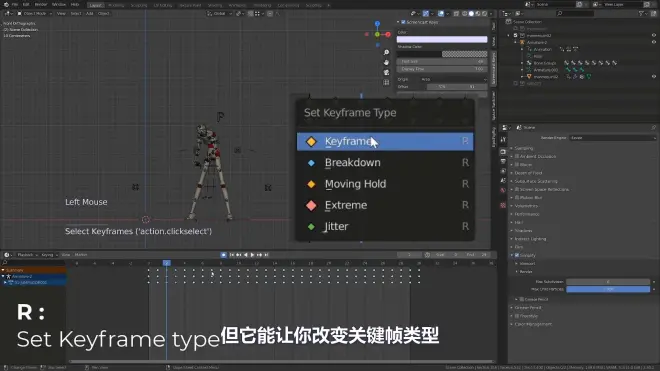Click the Display Time field

pos(442,69)
